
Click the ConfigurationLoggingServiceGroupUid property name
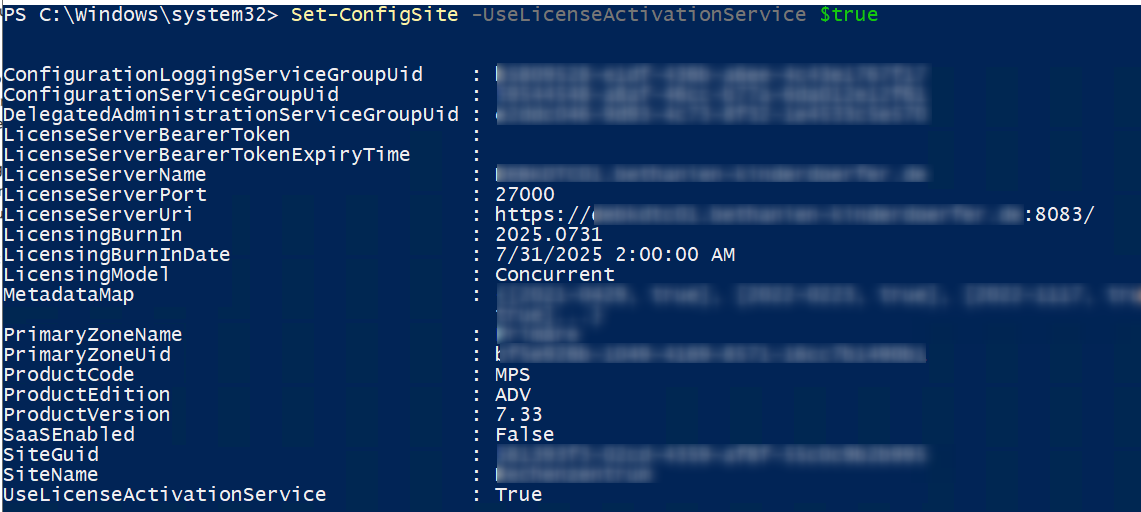[213, 75]
